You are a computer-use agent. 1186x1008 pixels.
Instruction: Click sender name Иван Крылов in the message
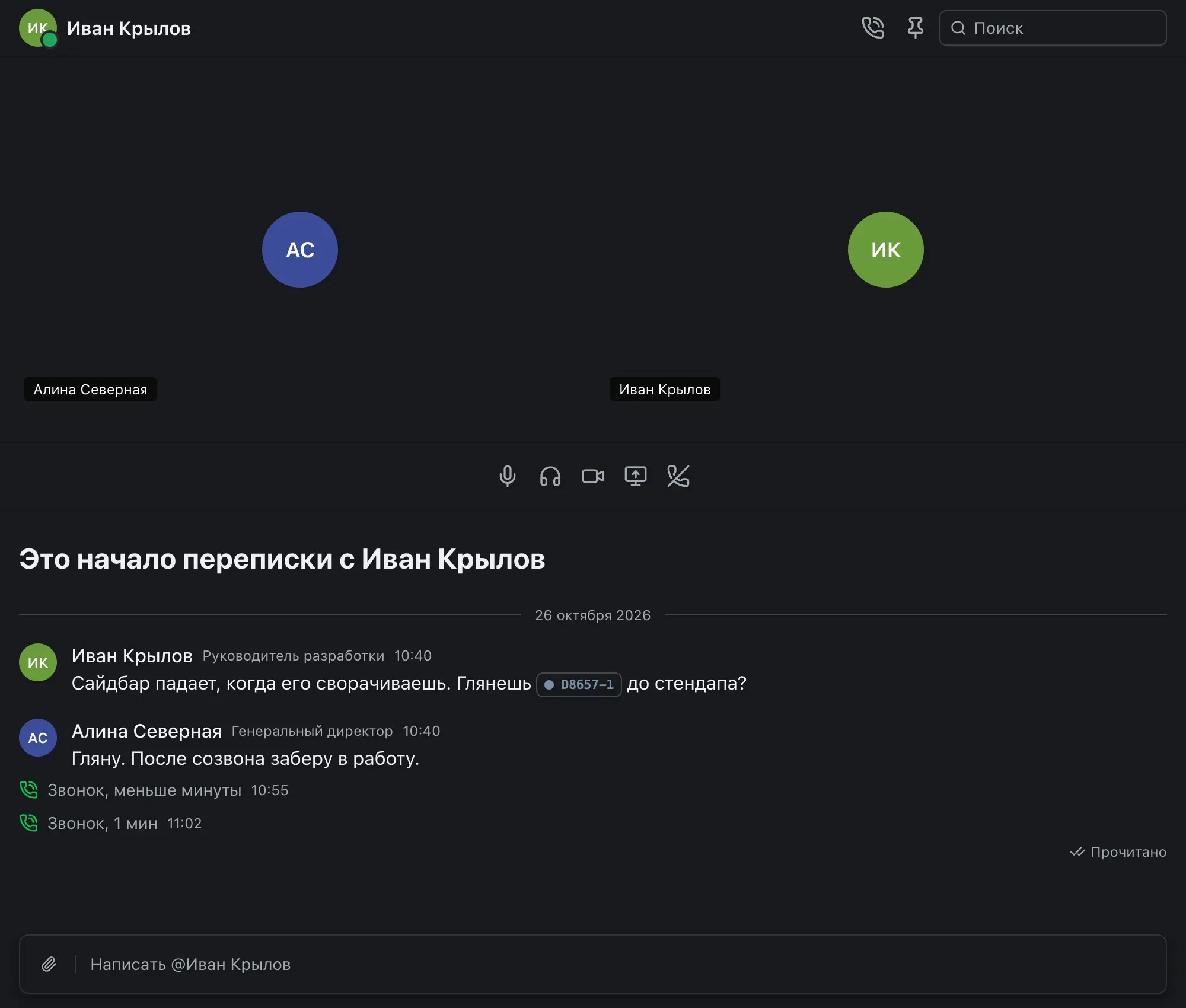132,656
